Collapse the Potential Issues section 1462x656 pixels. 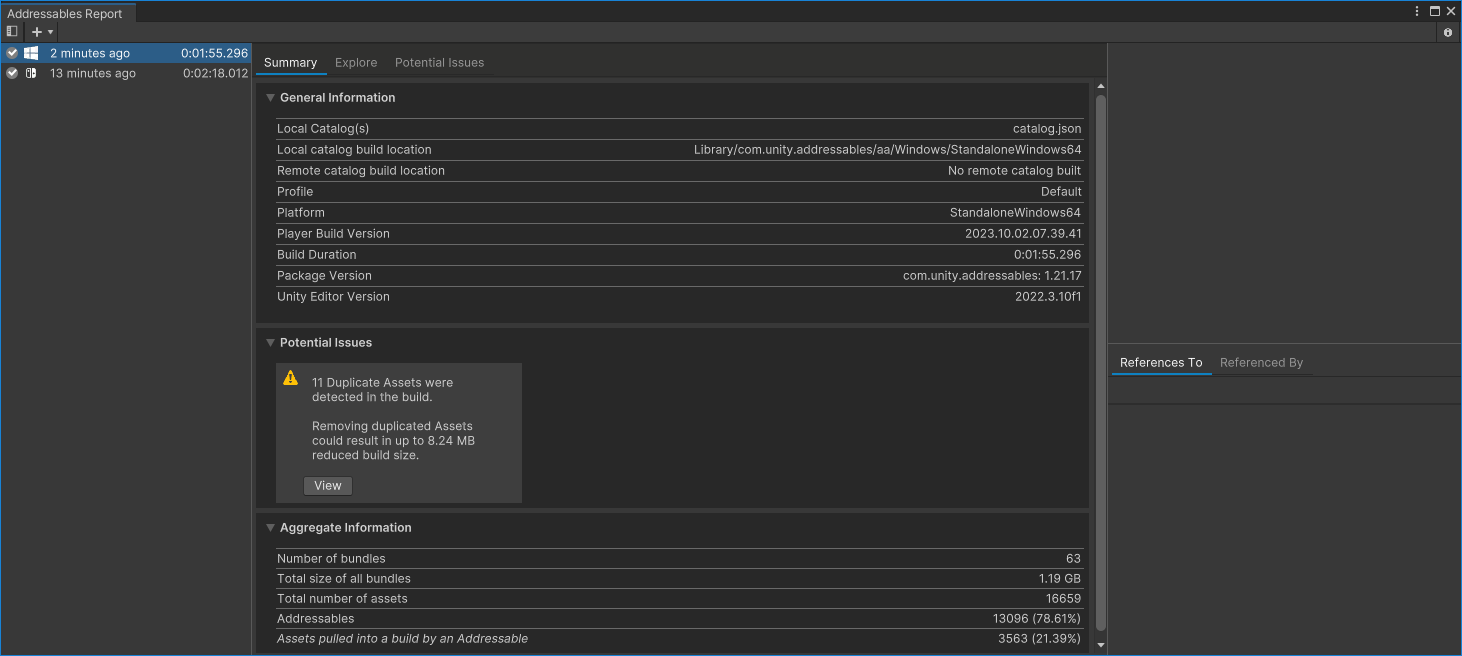pyautogui.click(x=269, y=341)
